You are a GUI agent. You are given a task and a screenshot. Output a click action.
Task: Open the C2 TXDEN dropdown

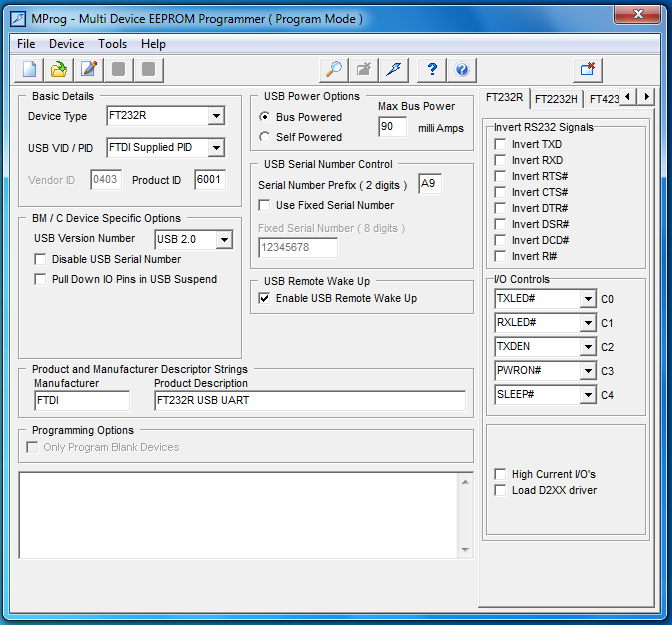(x=588, y=347)
